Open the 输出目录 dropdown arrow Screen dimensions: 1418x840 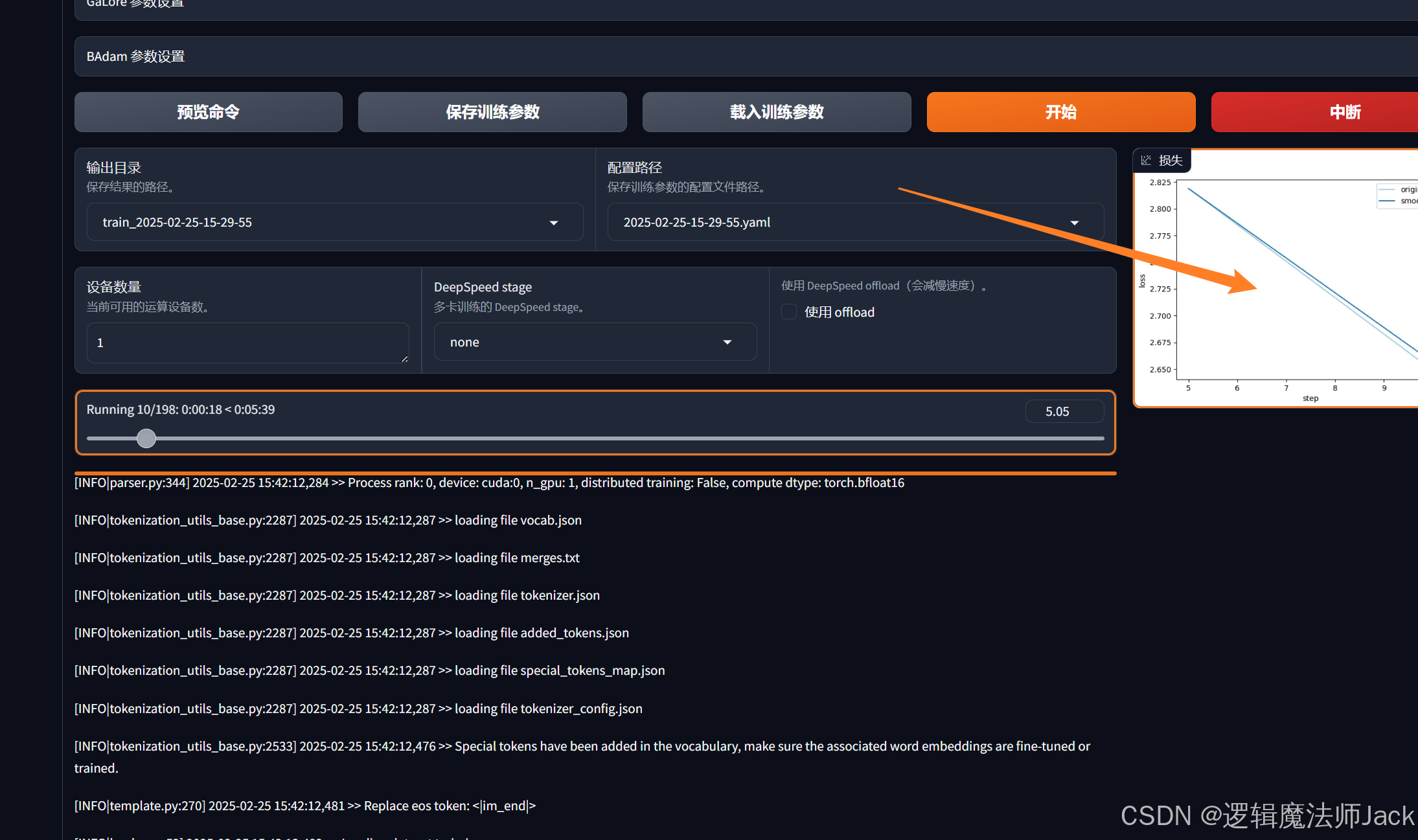554,223
